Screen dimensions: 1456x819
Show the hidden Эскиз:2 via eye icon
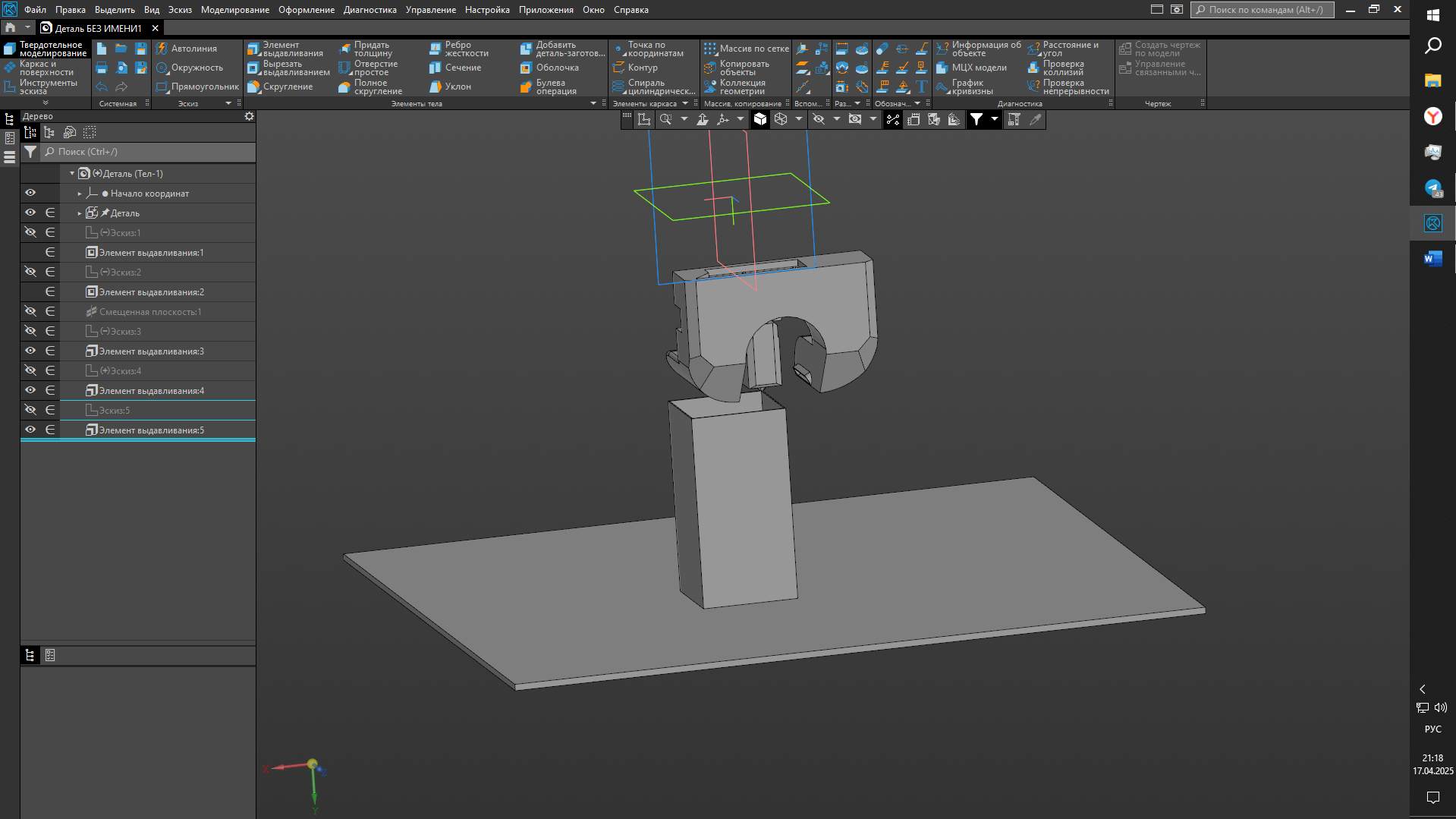coord(30,272)
